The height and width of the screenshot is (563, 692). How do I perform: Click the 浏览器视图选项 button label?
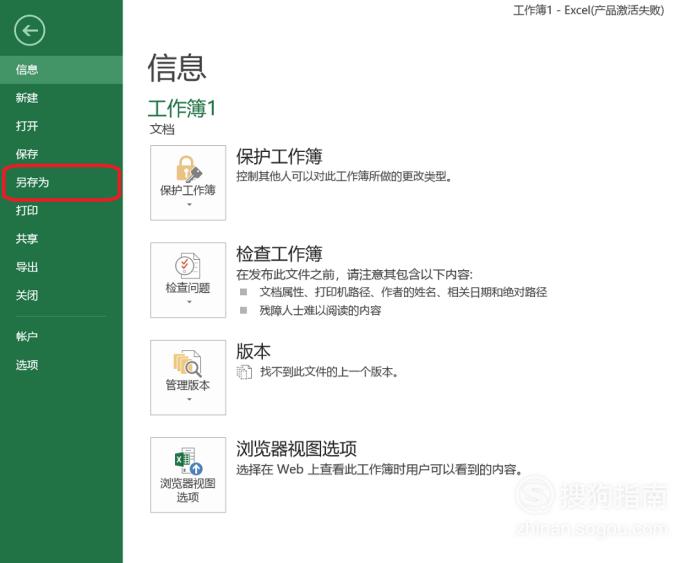[188, 490]
